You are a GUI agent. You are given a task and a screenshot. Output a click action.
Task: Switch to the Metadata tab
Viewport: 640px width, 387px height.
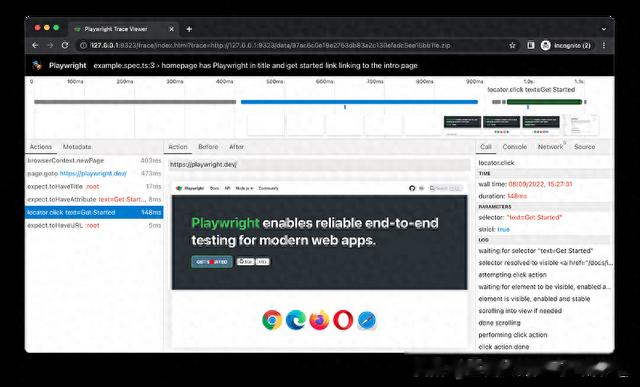coord(77,147)
